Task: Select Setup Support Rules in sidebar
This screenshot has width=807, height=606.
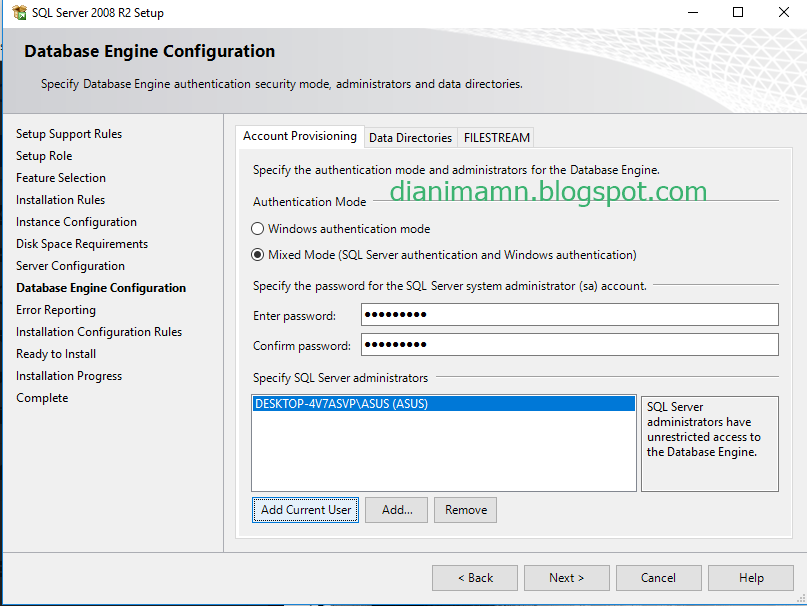Action: [x=68, y=133]
